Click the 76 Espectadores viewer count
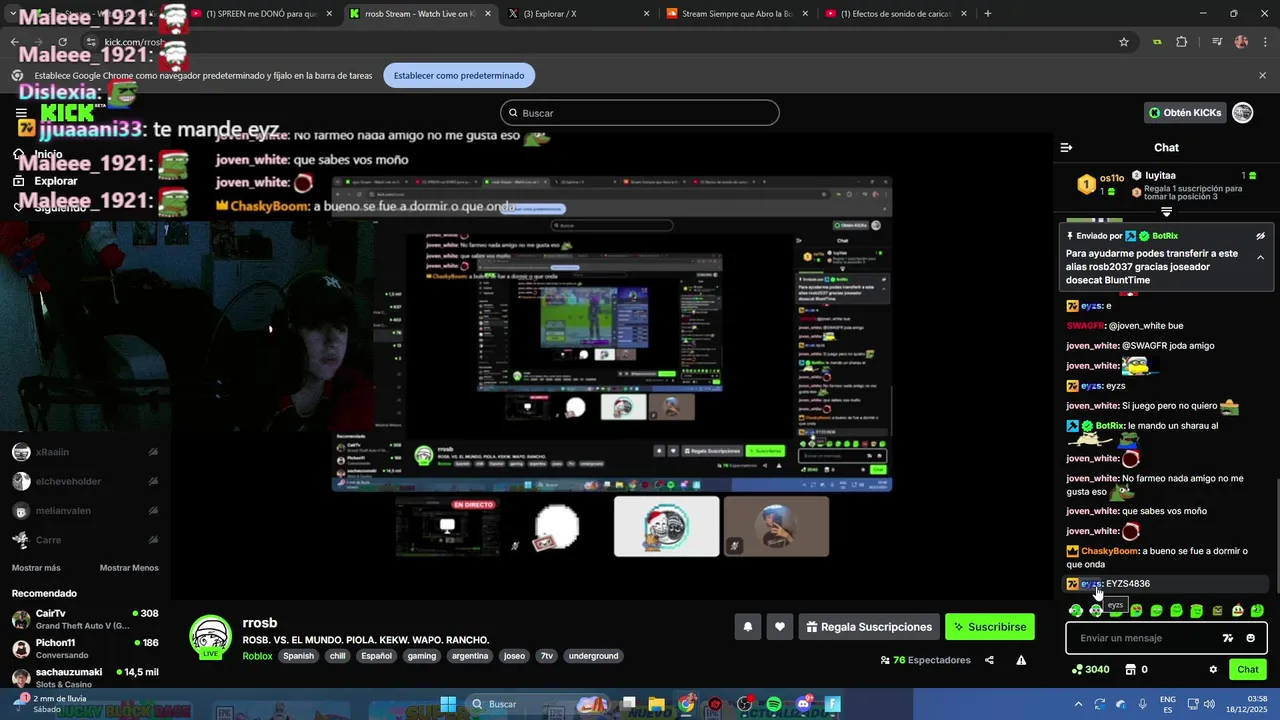1280x720 pixels. coord(925,660)
